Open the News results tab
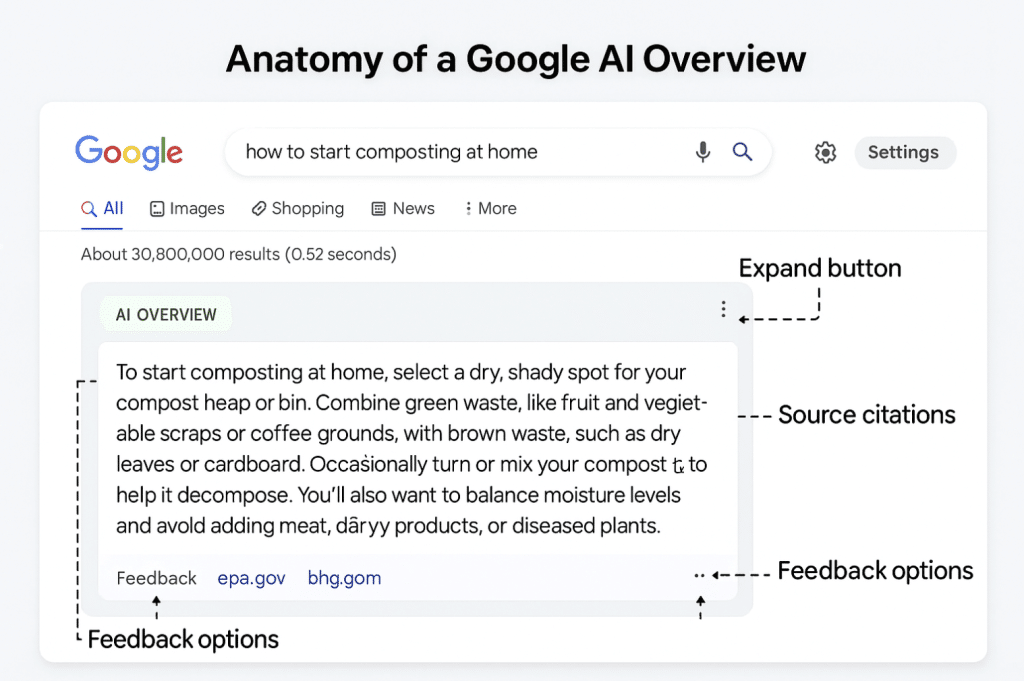 [403, 208]
